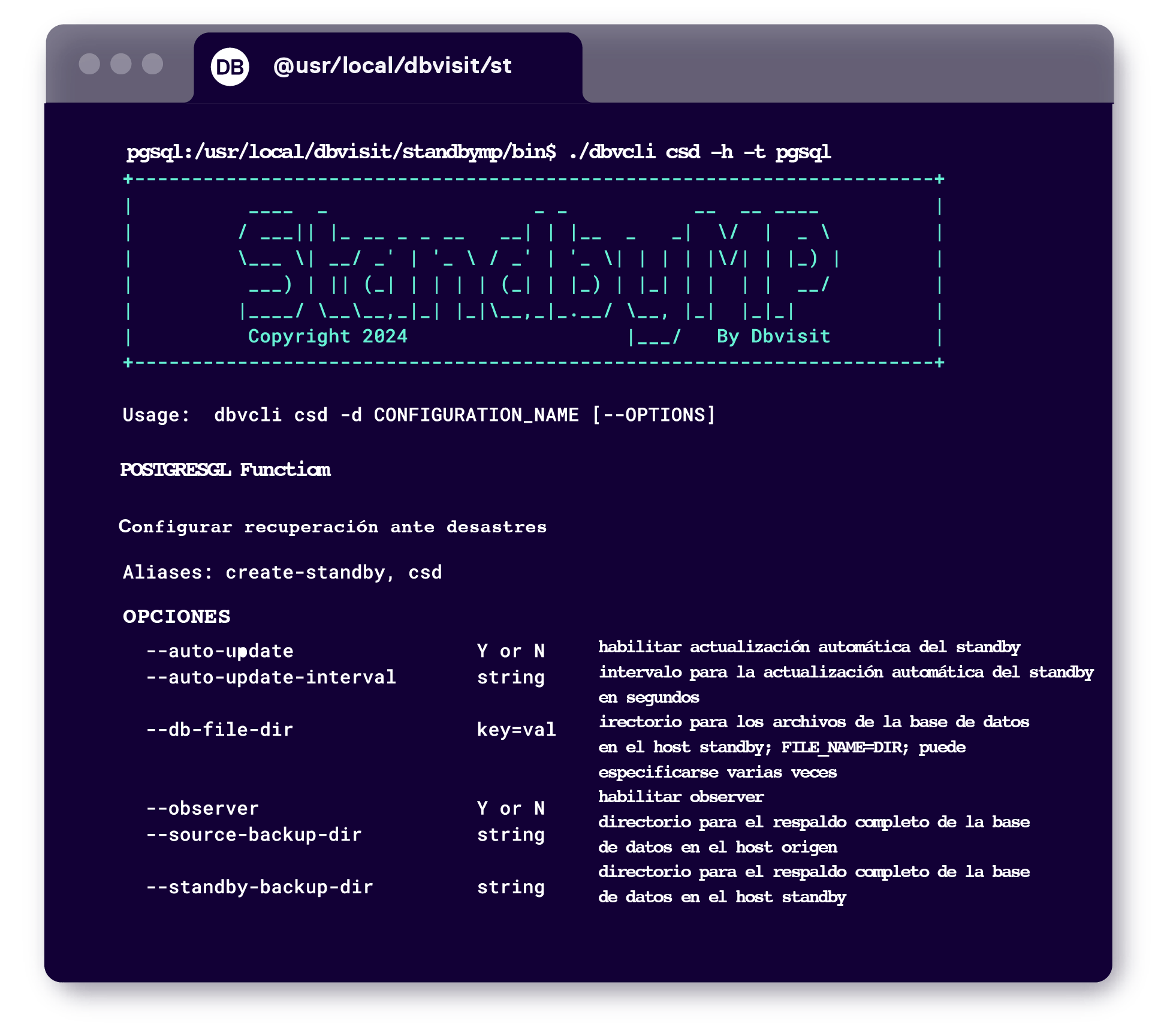Toggle the --auto-update Y or N option
Screen dimensions: 1155x1036
(x=511, y=650)
